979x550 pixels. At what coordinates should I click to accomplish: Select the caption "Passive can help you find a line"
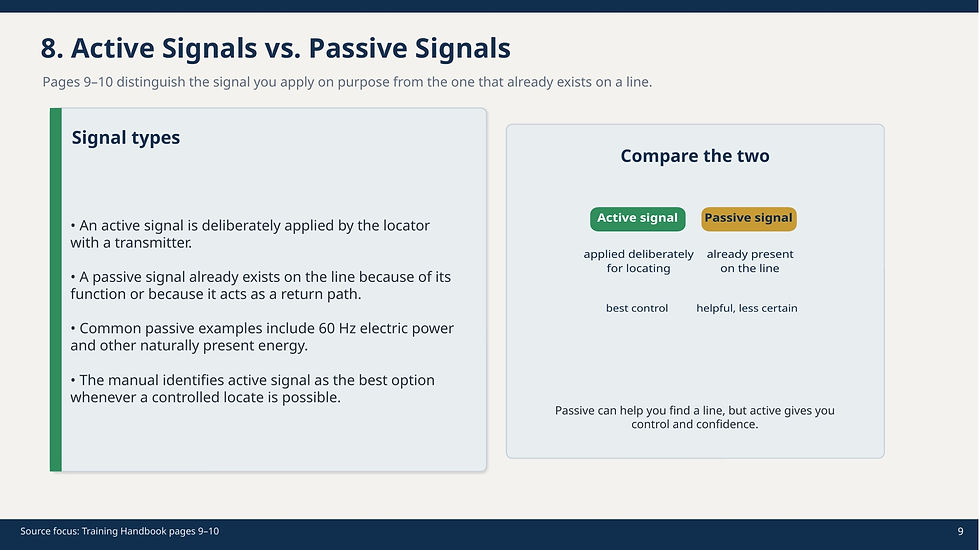[x=695, y=417]
